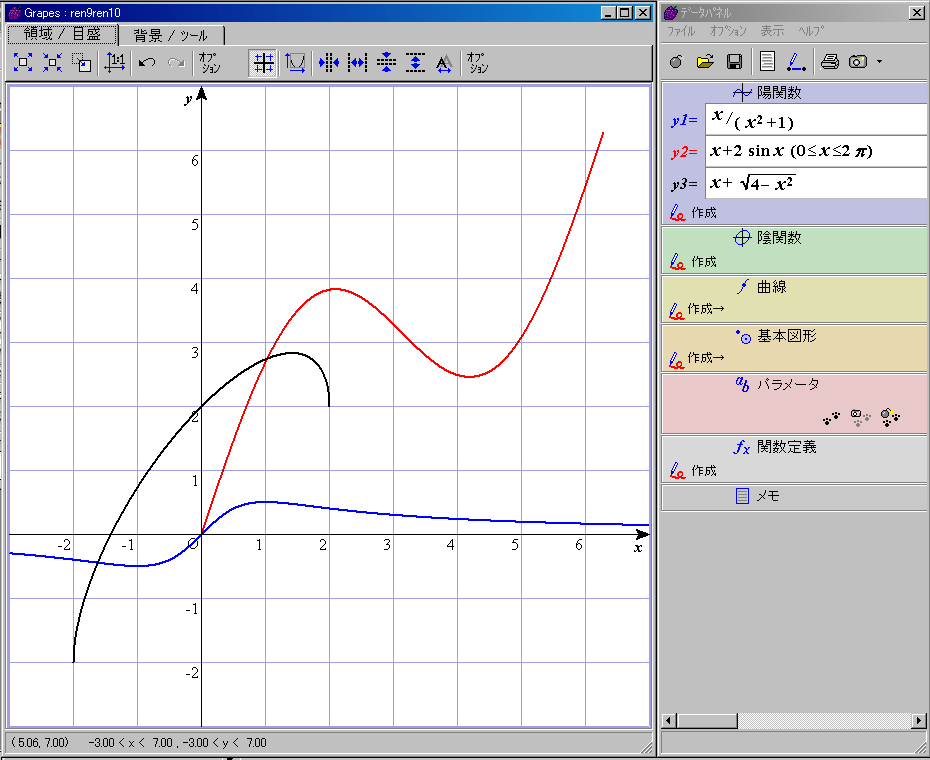The height and width of the screenshot is (760, 930).
Task: Click the text size 'A' icon
Action: (x=444, y=63)
